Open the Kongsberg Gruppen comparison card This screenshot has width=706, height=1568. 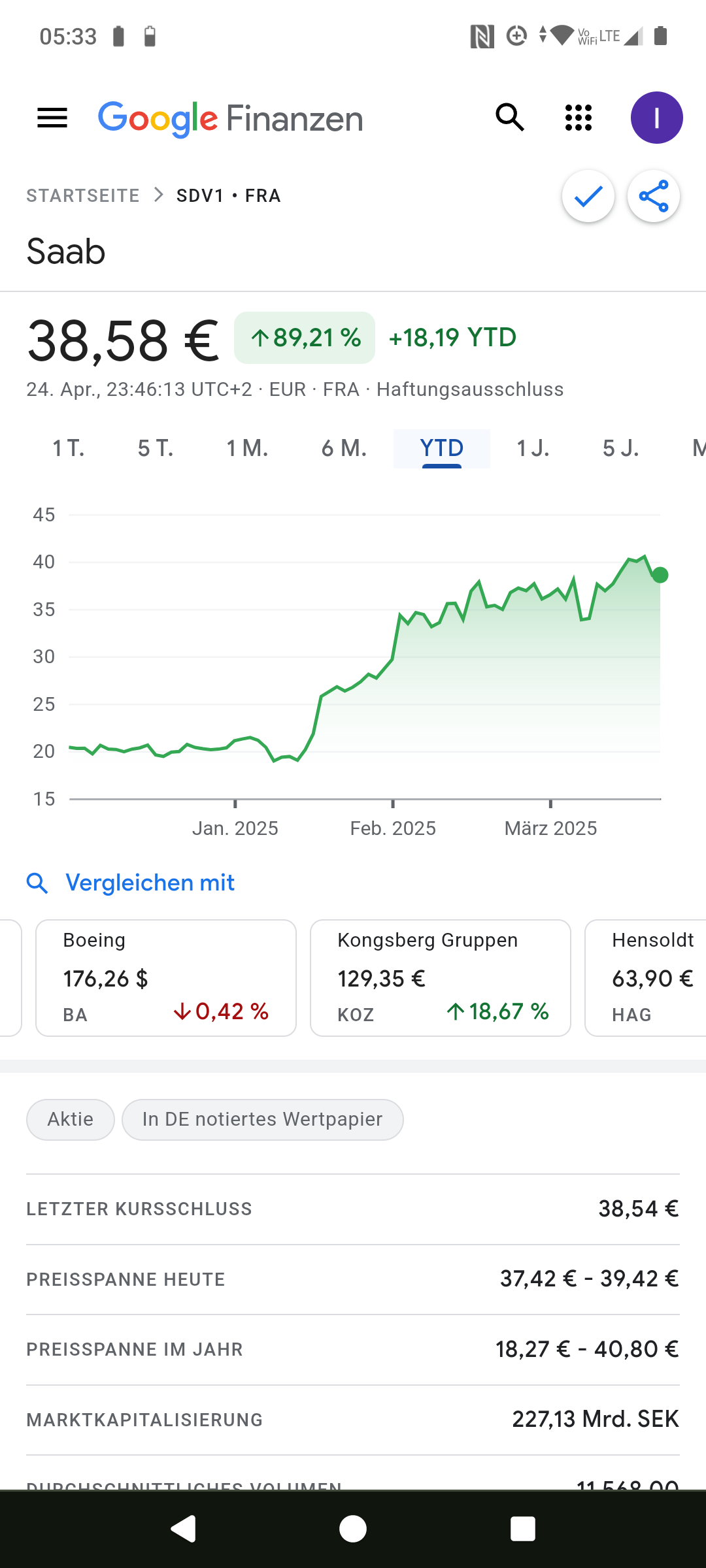click(x=441, y=978)
